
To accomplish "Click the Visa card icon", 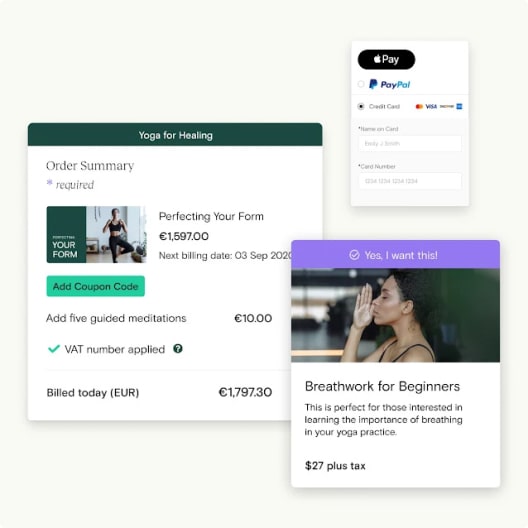I will tap(431, 106).
